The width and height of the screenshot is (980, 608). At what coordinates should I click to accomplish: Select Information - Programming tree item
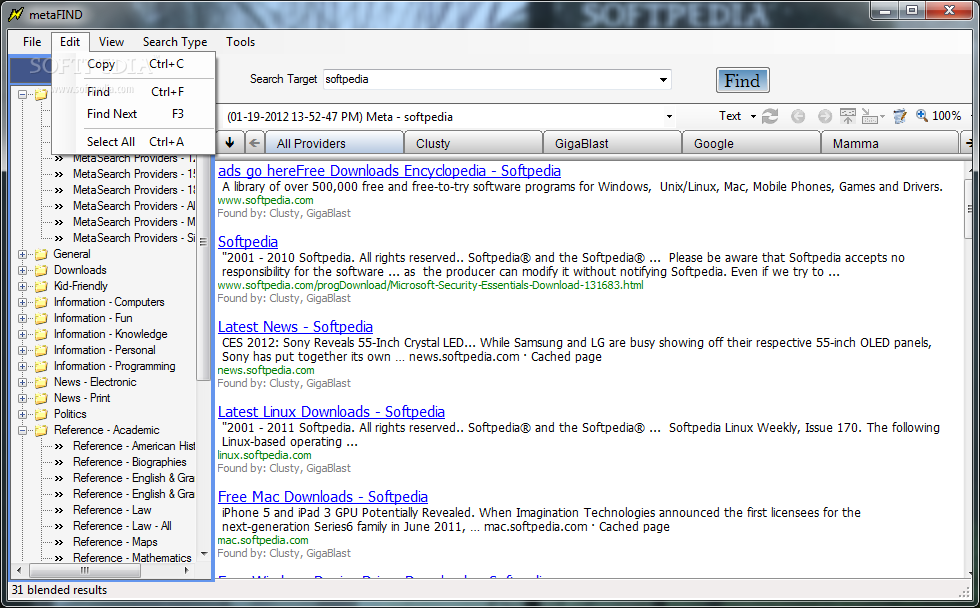coord(114,366)
